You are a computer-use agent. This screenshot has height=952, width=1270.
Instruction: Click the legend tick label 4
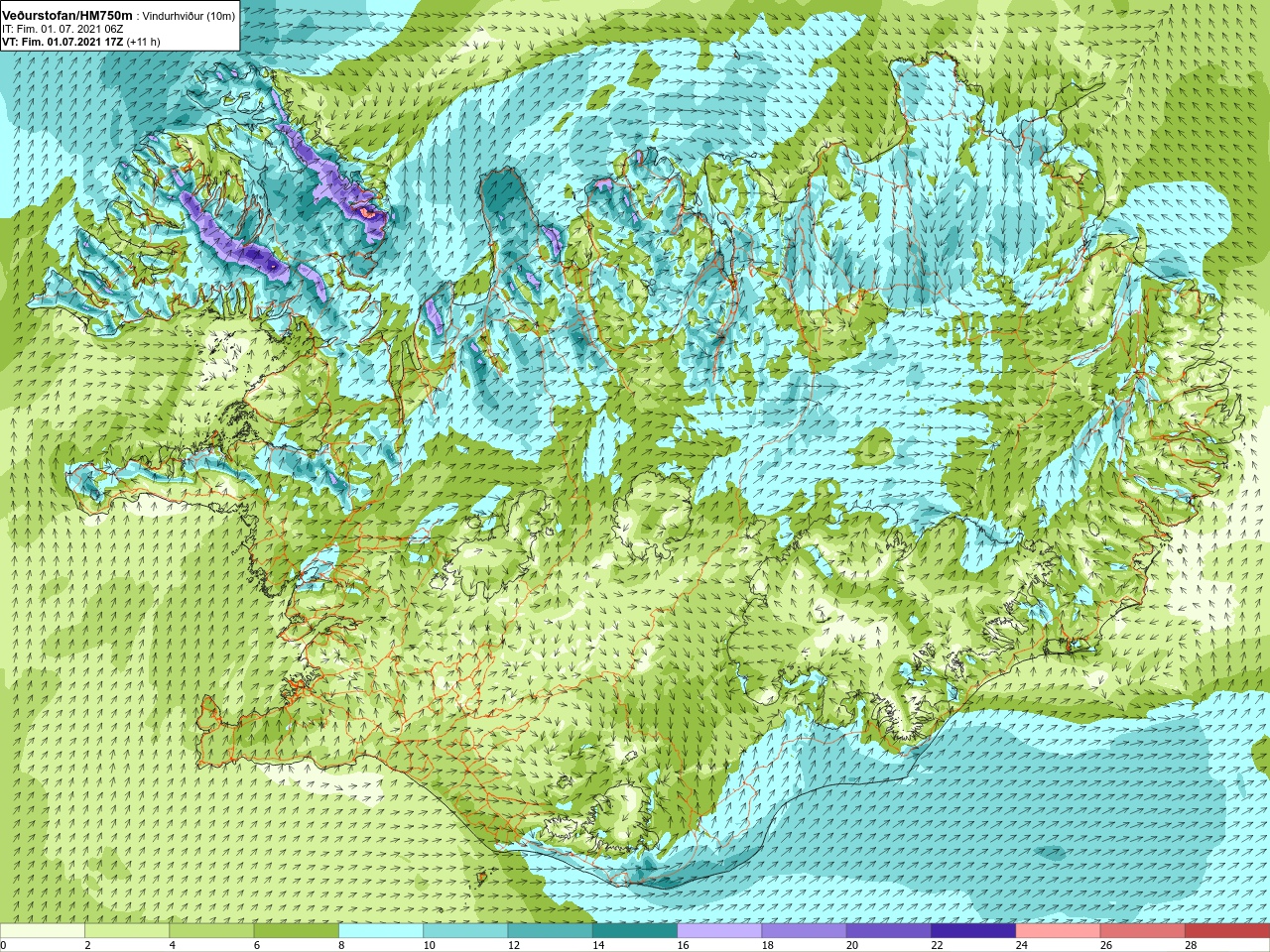[x=173, y=945]
